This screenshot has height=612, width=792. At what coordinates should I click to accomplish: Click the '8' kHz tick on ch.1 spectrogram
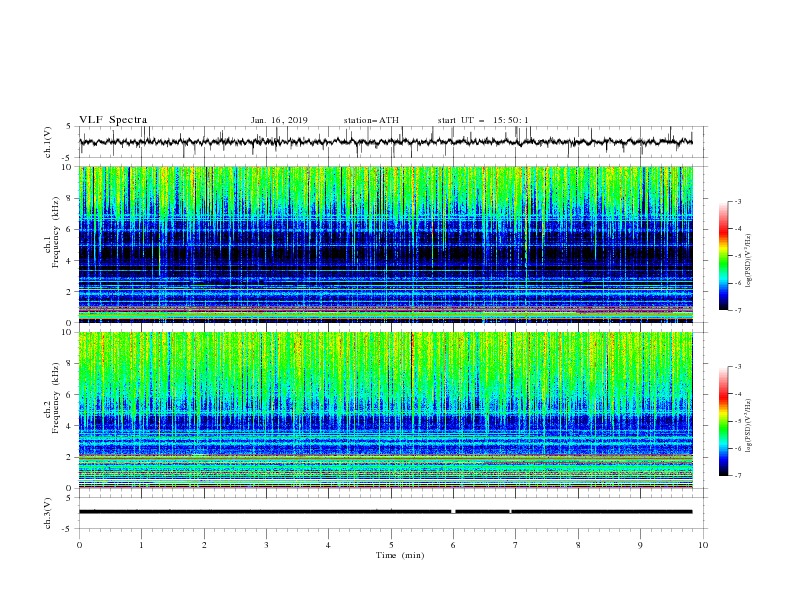point(70,198)
